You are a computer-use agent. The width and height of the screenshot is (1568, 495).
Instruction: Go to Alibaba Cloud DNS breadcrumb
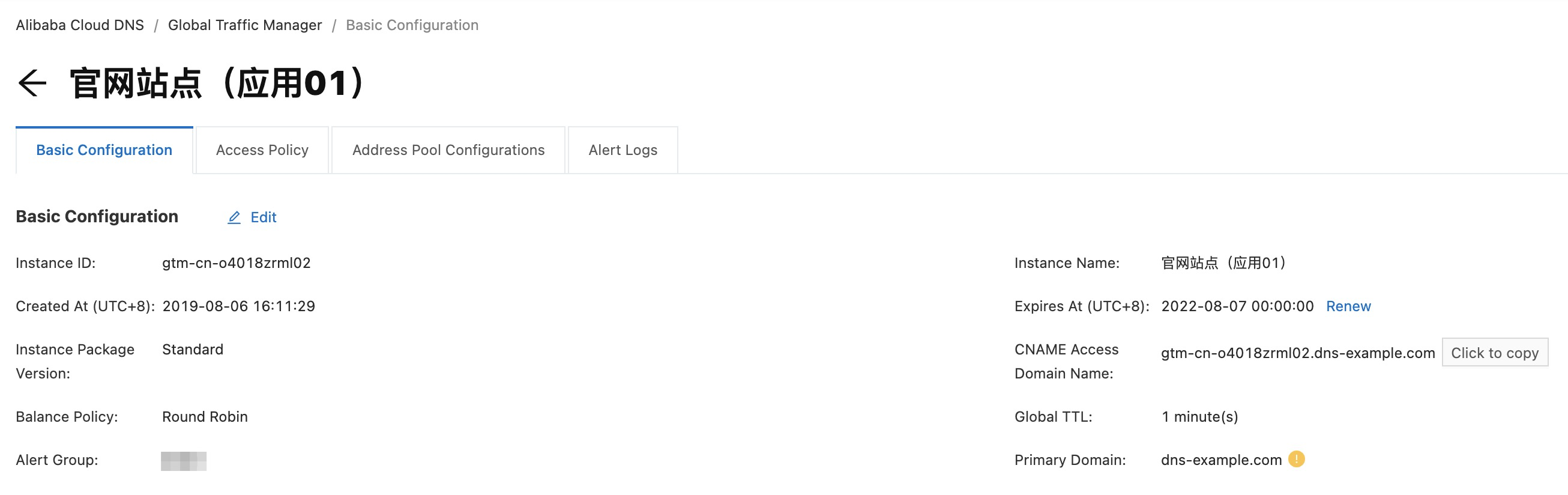point(80,25)
